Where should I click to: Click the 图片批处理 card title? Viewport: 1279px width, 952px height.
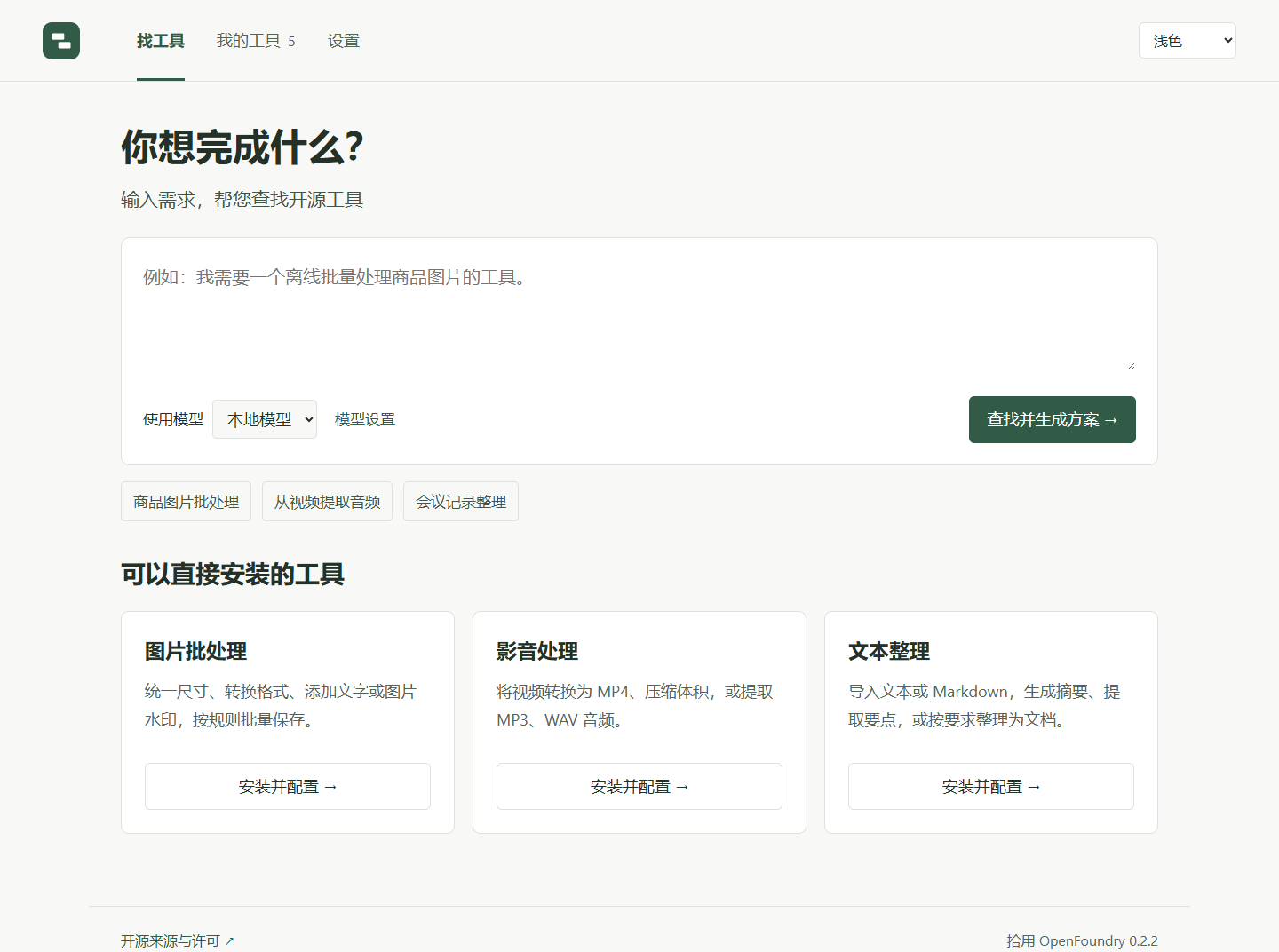click(x=196, y=651)
